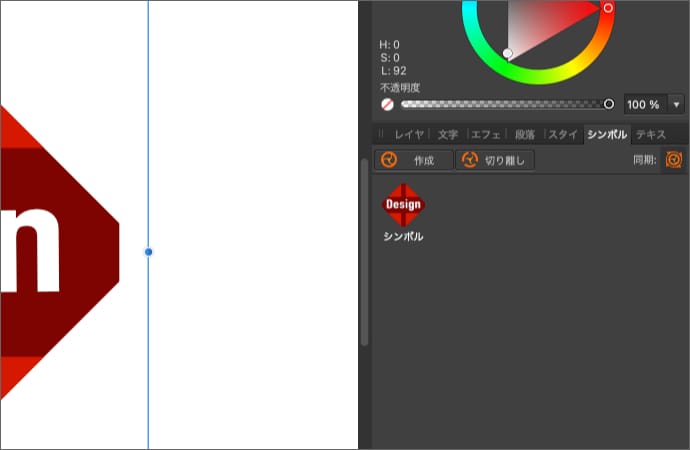Open the スタイ (Styles) tab
The height and width of the screenshot is (450, 690).
pos(563,134)
